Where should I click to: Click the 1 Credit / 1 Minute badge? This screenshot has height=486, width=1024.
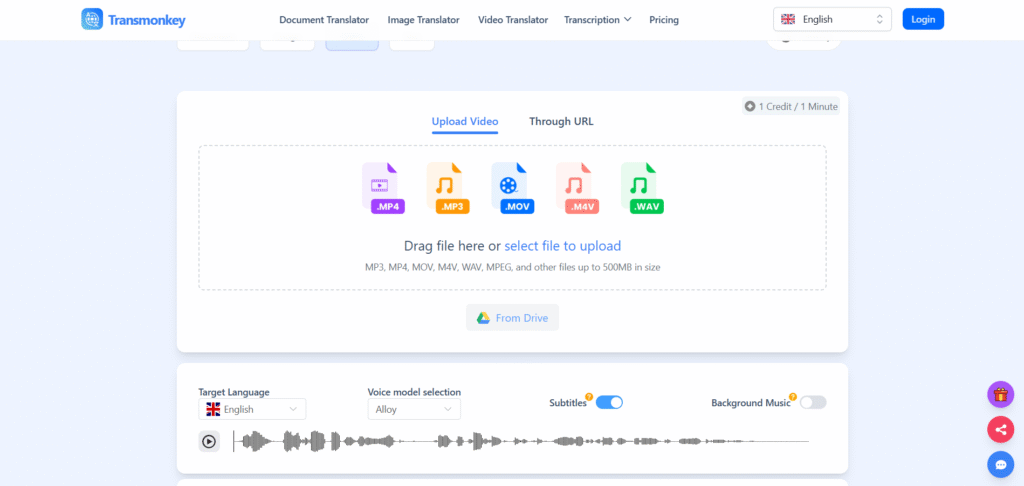pos(791,106)
